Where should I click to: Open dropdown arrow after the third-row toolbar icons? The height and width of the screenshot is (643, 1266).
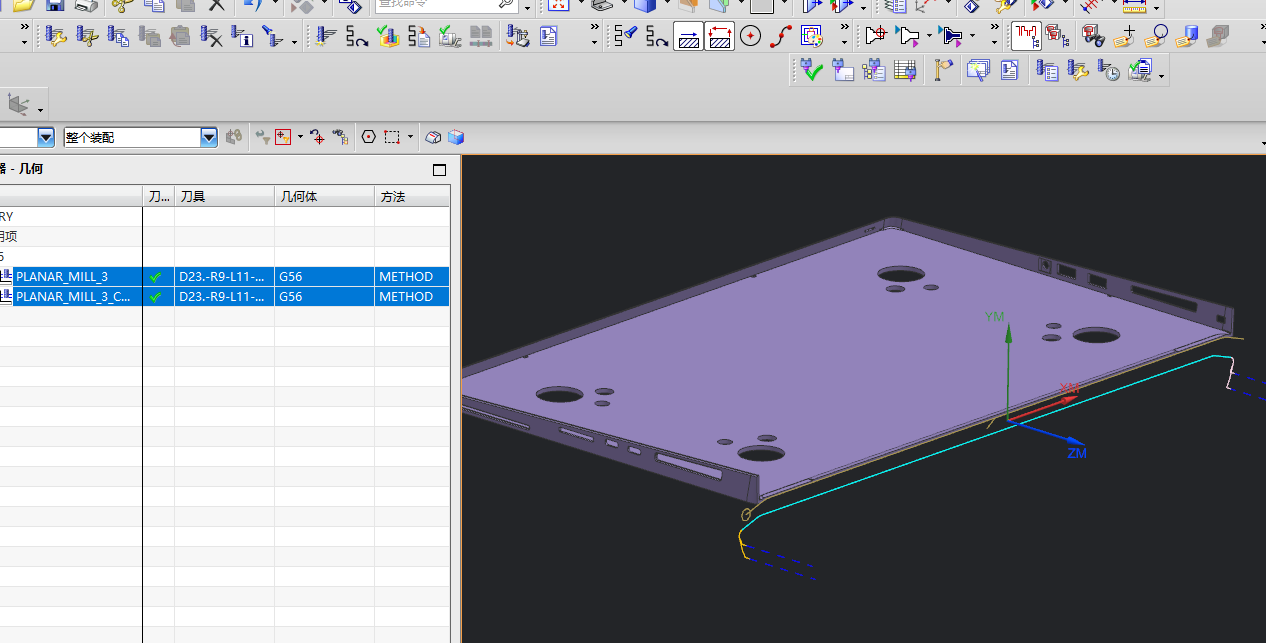tap(1161, 76)
